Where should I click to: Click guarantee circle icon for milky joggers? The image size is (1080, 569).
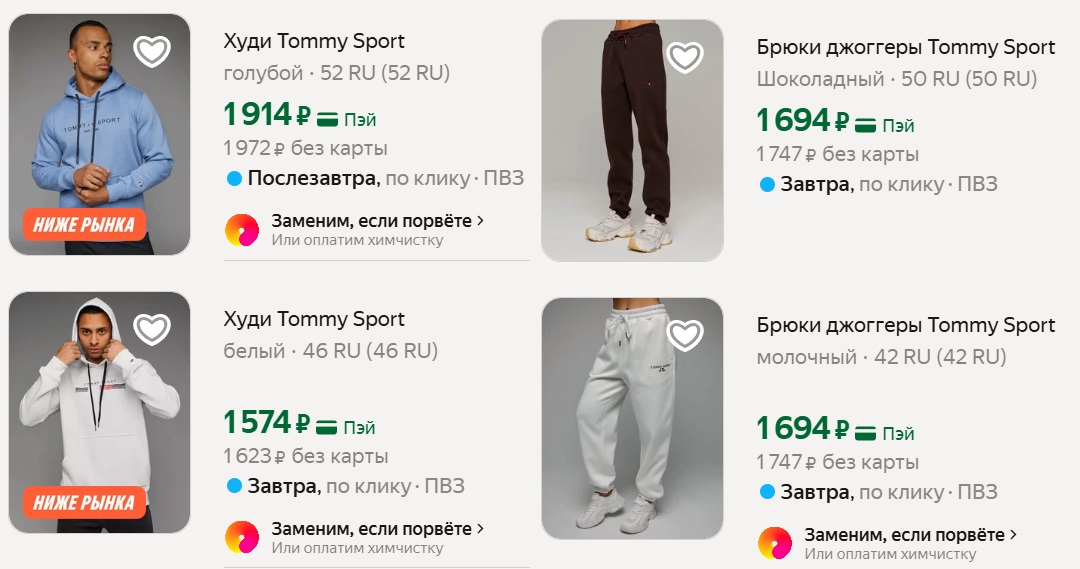pyautogui.click(x=775, y=543)
